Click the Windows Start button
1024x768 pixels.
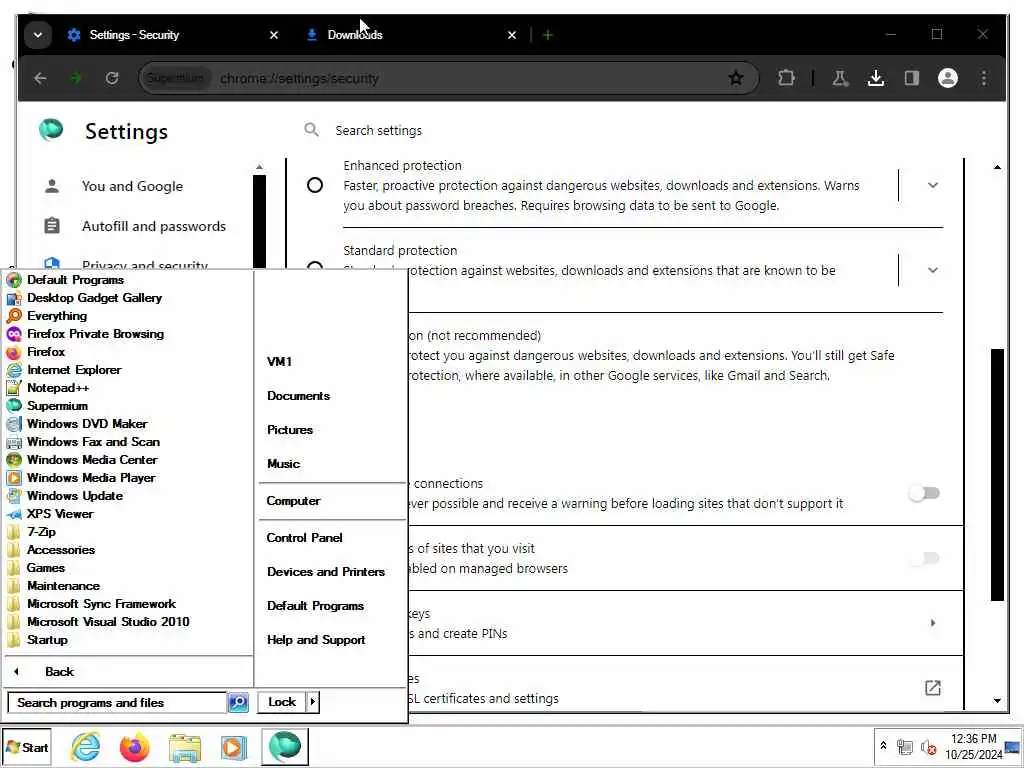27,747
